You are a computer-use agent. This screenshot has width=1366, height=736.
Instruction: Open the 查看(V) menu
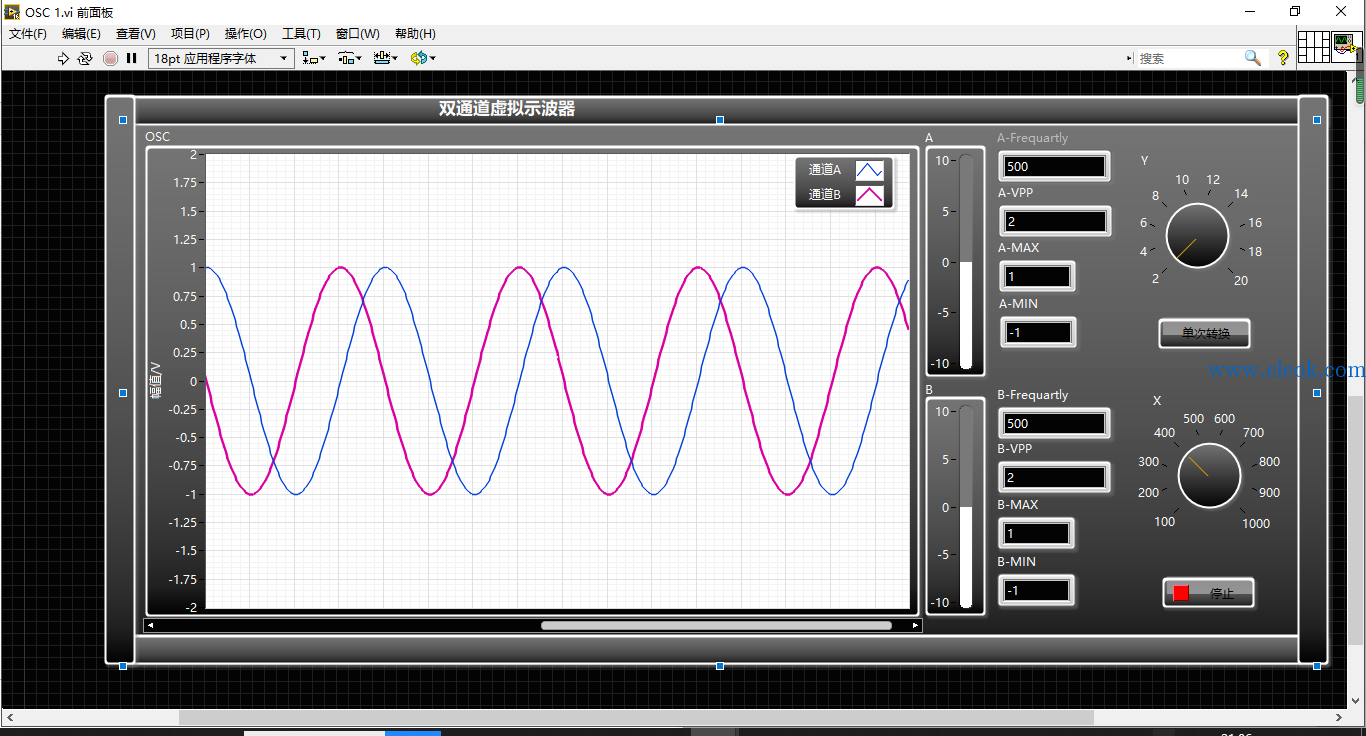click(x=135, y=34)
